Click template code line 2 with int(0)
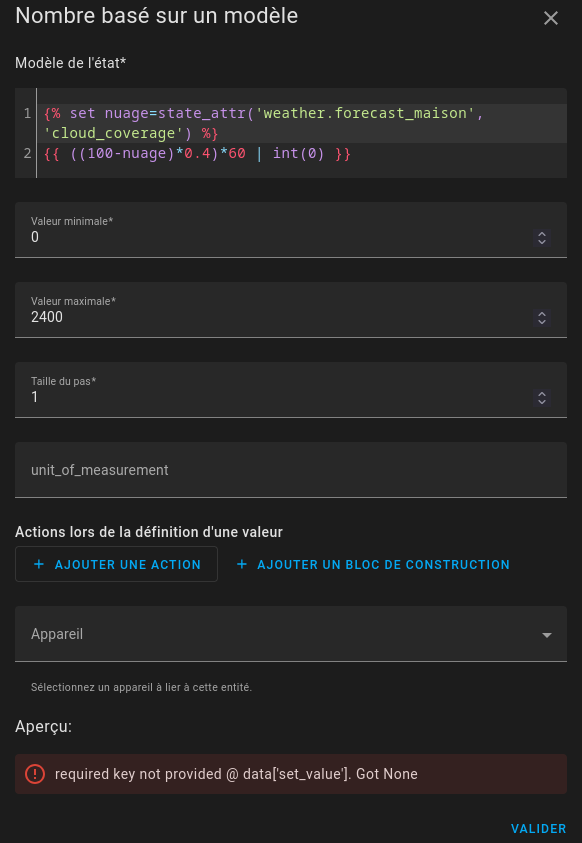582x843 pixels. [x=197, y=154]
